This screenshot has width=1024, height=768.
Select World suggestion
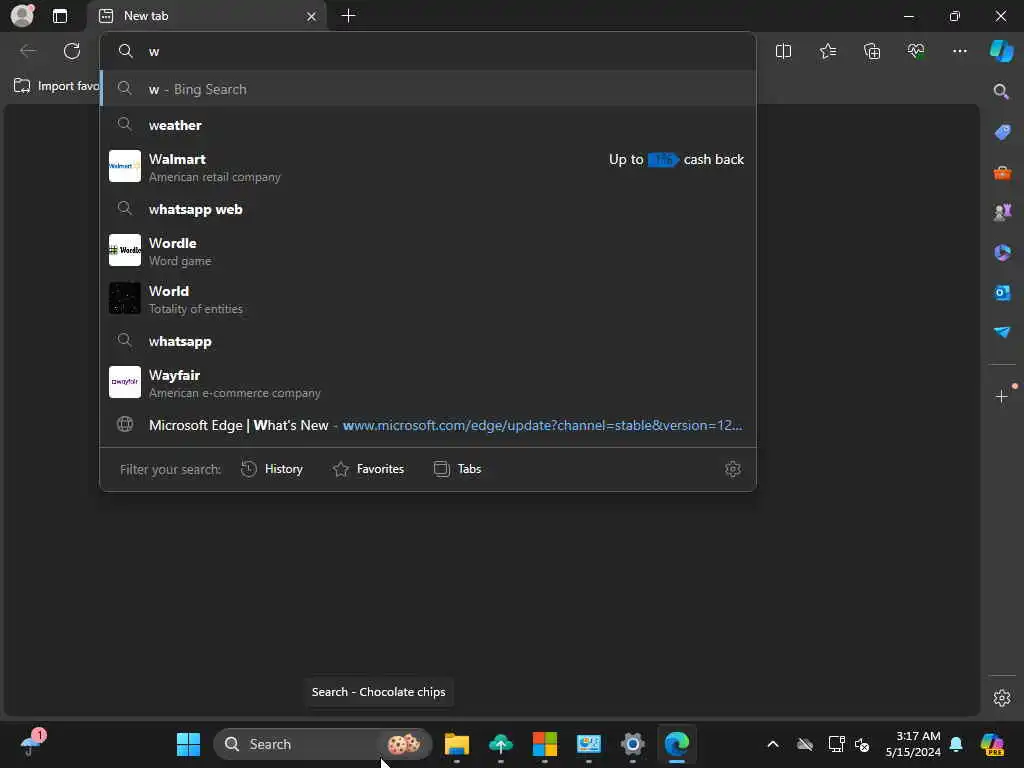pyautogui.click(x=428, y=298)
